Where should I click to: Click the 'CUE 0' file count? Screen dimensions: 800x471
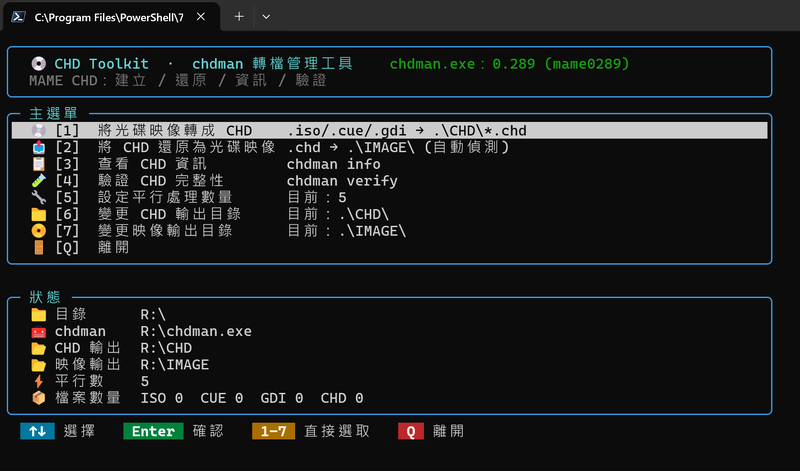(x=221, y=398)
